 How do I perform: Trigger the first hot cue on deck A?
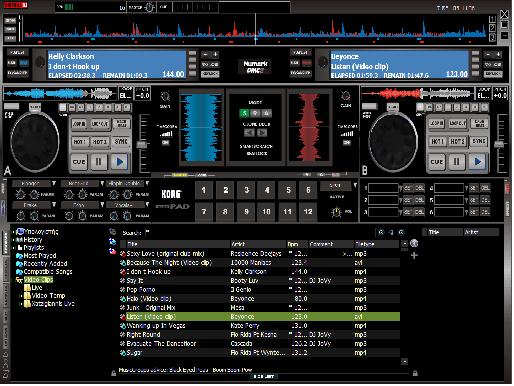click(79, 142)
